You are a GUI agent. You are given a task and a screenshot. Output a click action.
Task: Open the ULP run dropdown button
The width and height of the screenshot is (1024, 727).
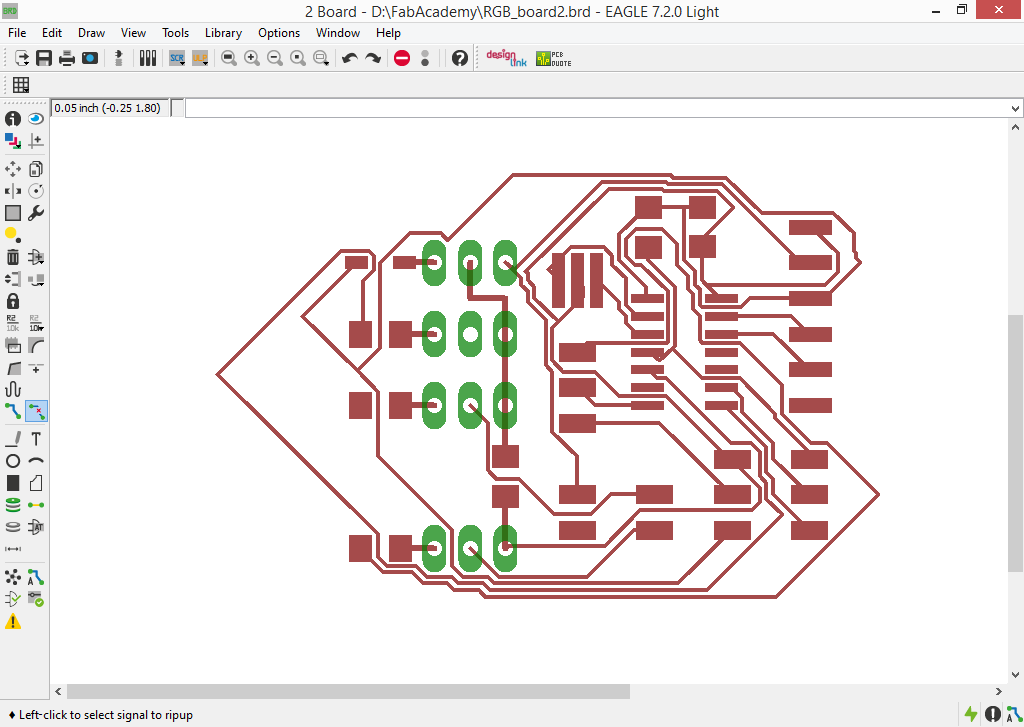coord(200,58)
